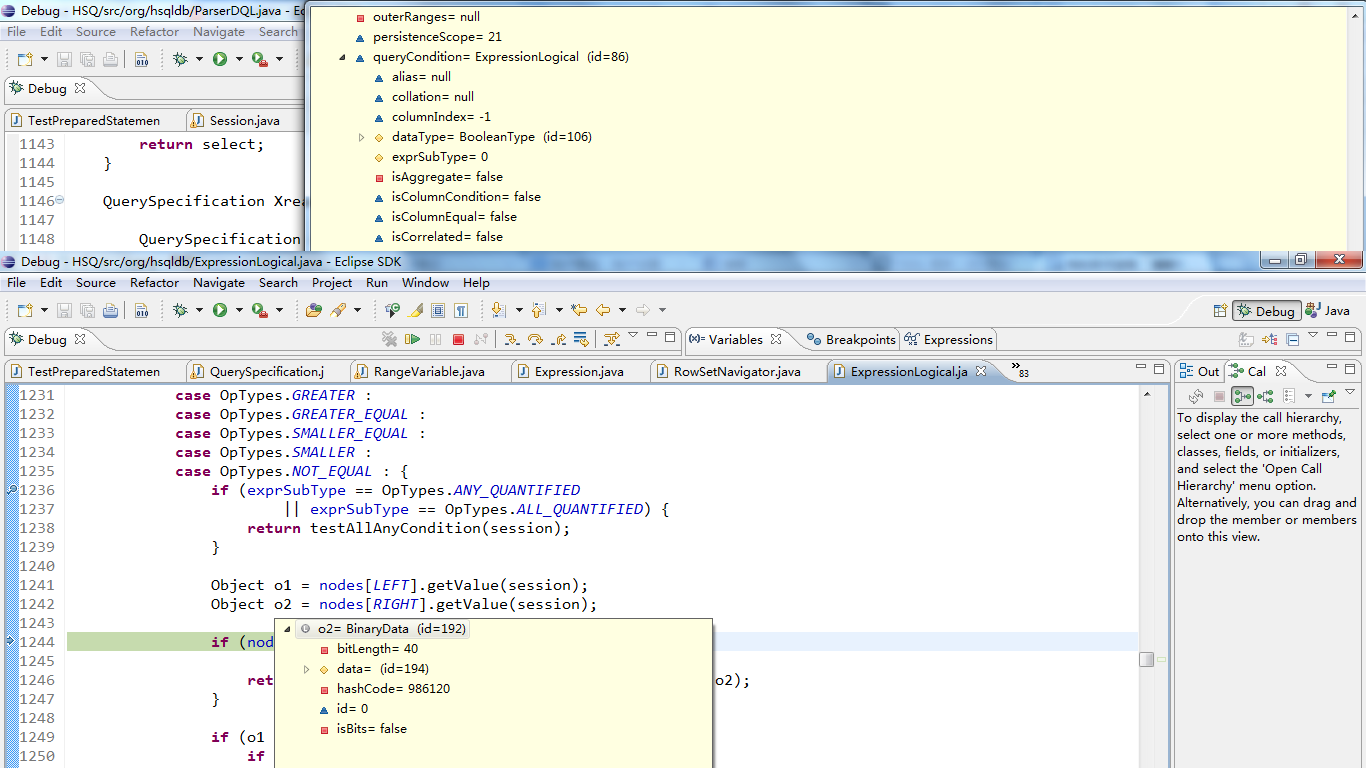
Task: Click the Open Type icon in main toolbar
Action: (314, 310)
